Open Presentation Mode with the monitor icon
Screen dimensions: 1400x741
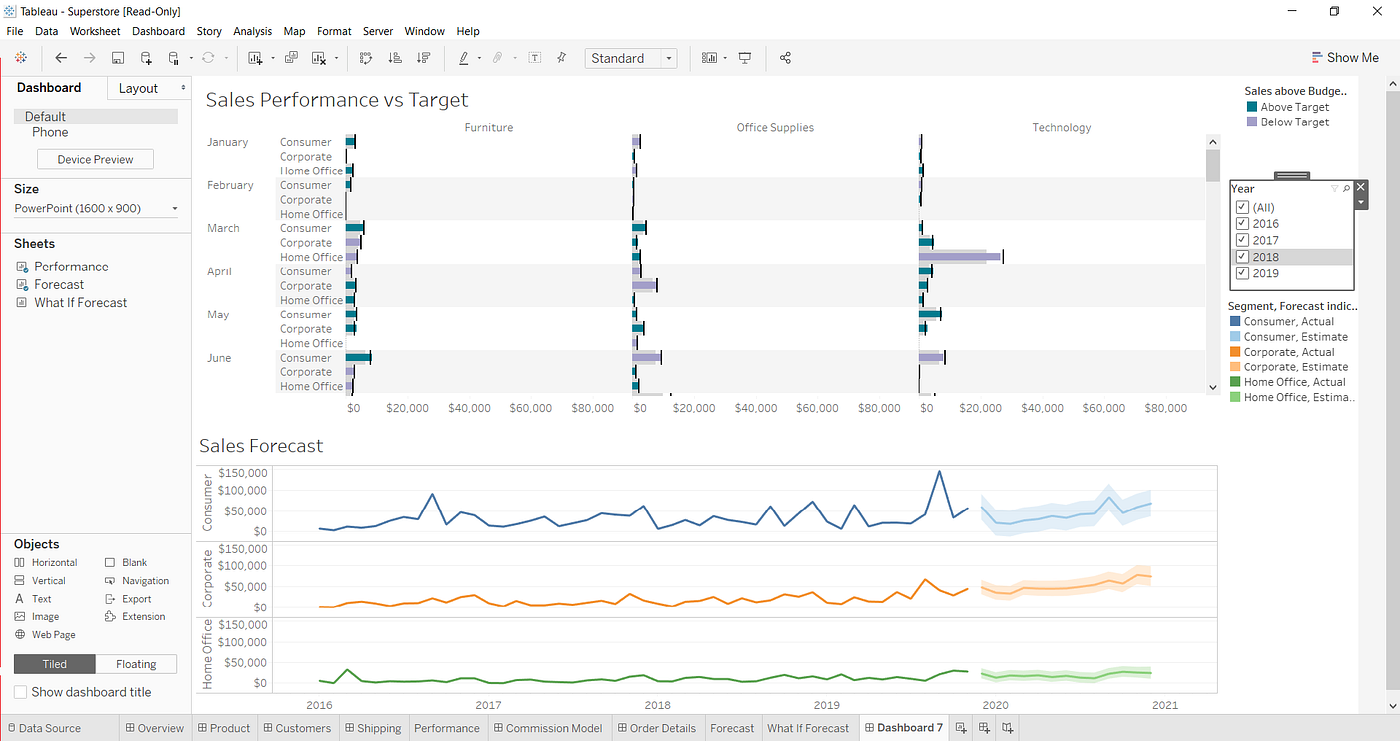[x=745, y=58]
